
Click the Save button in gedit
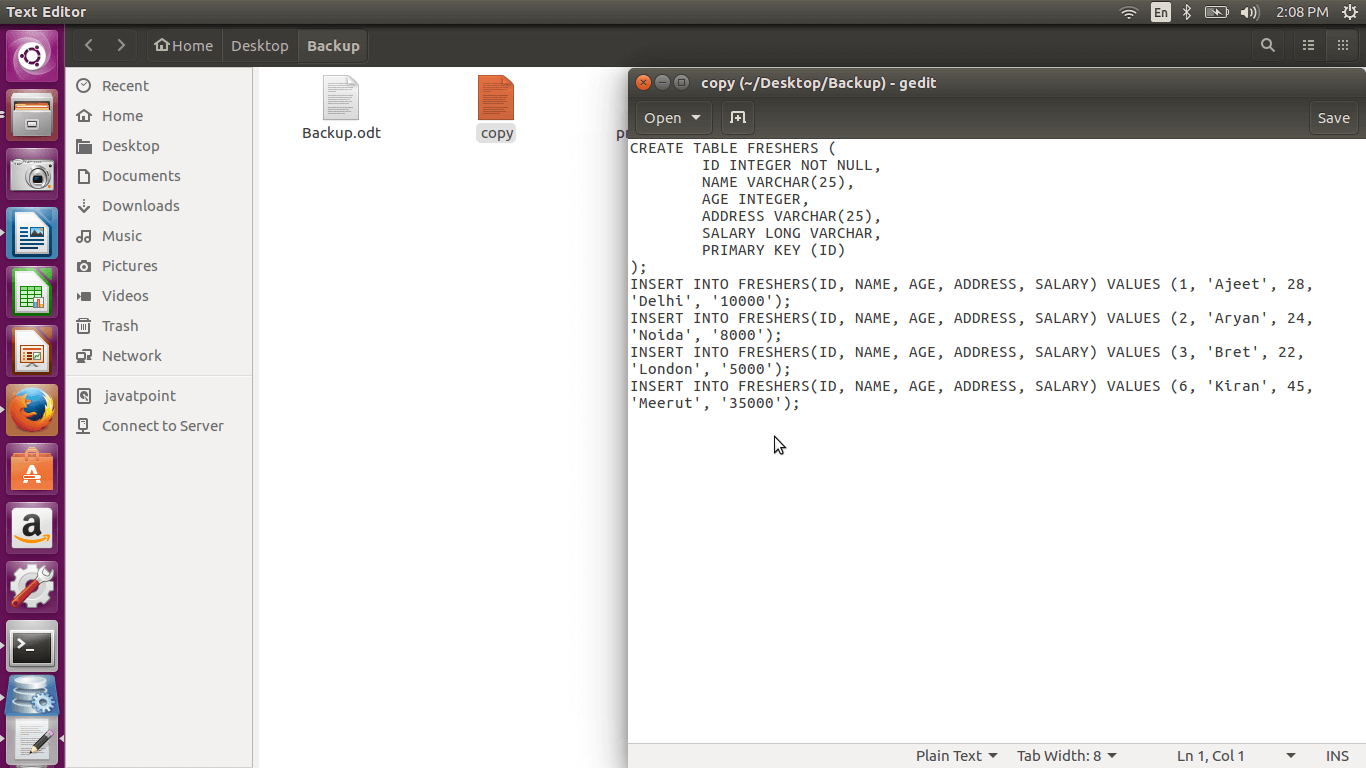[x=1333, y=118]
